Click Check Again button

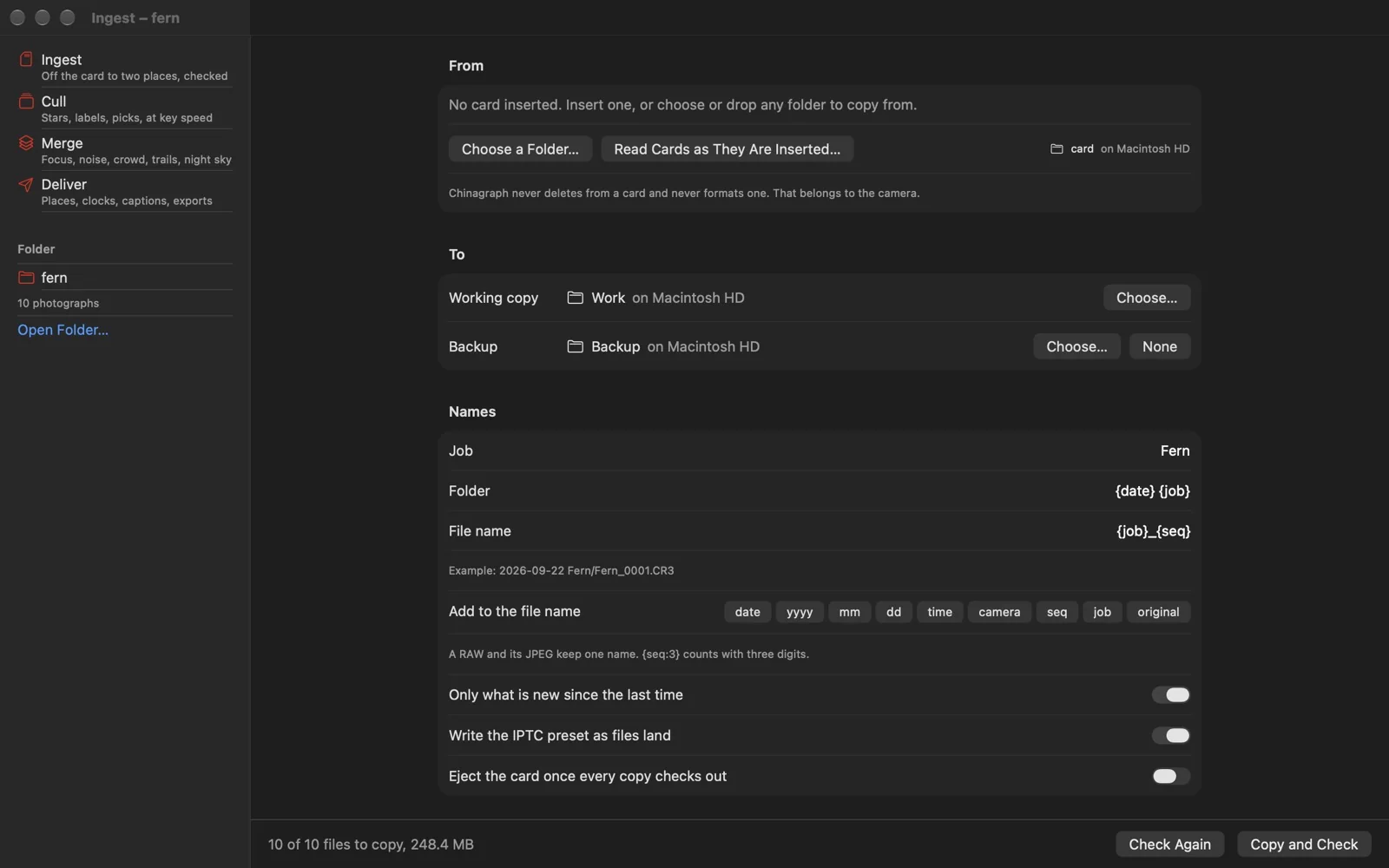tap(1169, 844)
